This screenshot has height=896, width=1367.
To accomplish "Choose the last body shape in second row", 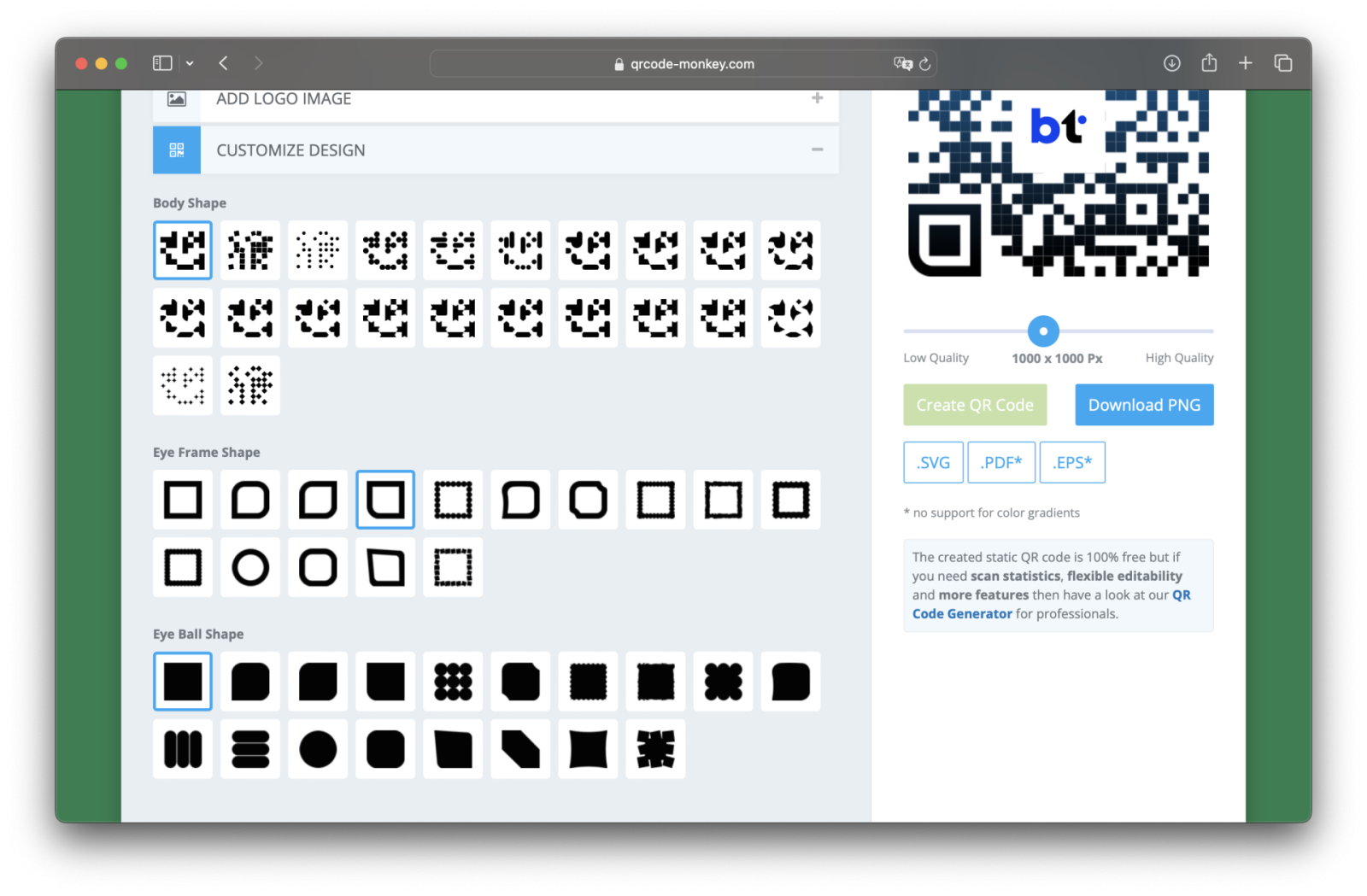I will (790, 318).
